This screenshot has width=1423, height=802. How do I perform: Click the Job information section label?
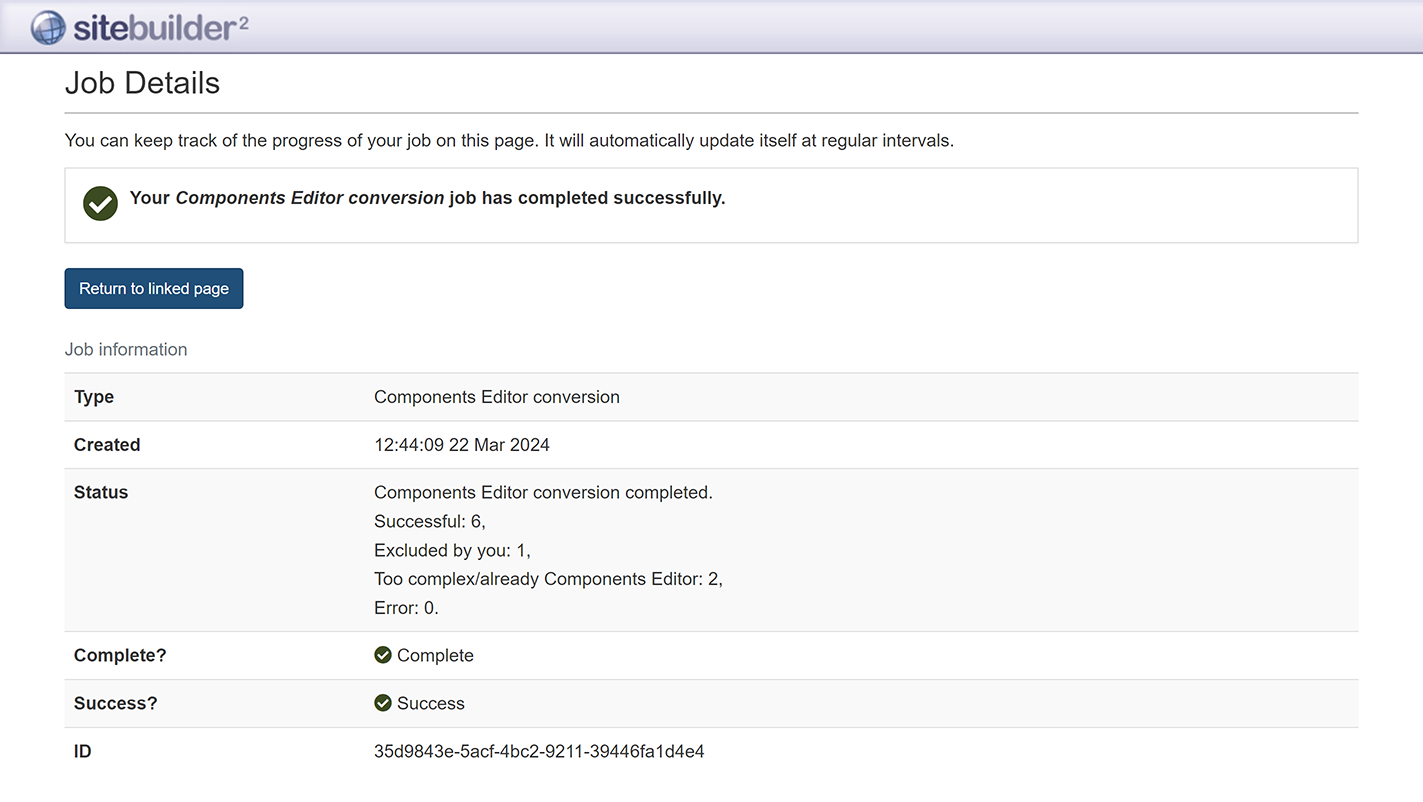pyautogui.click(x=126, y=349)
